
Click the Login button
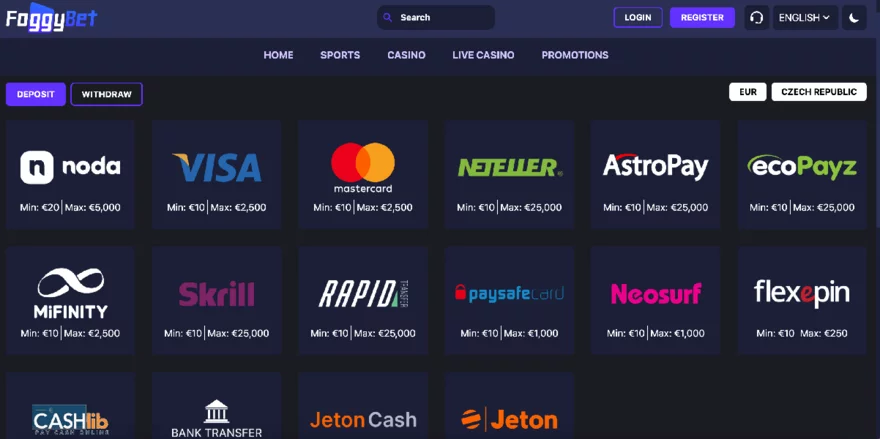point(637,18)
